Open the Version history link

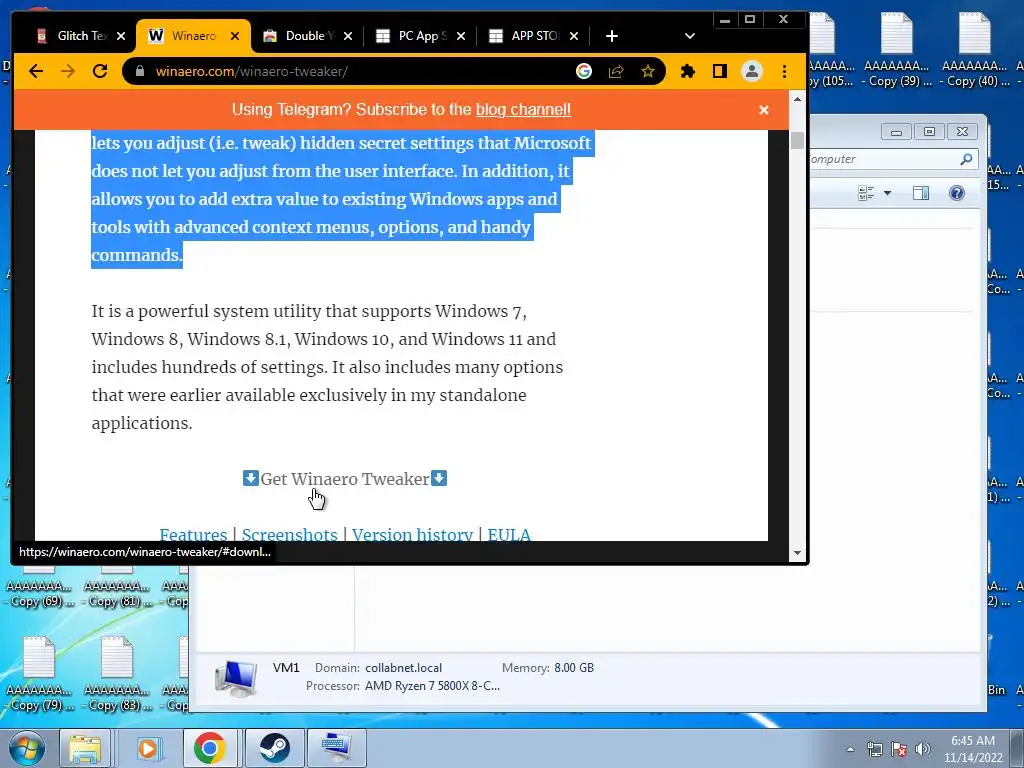pyautogui.click(x=412, y=534)
